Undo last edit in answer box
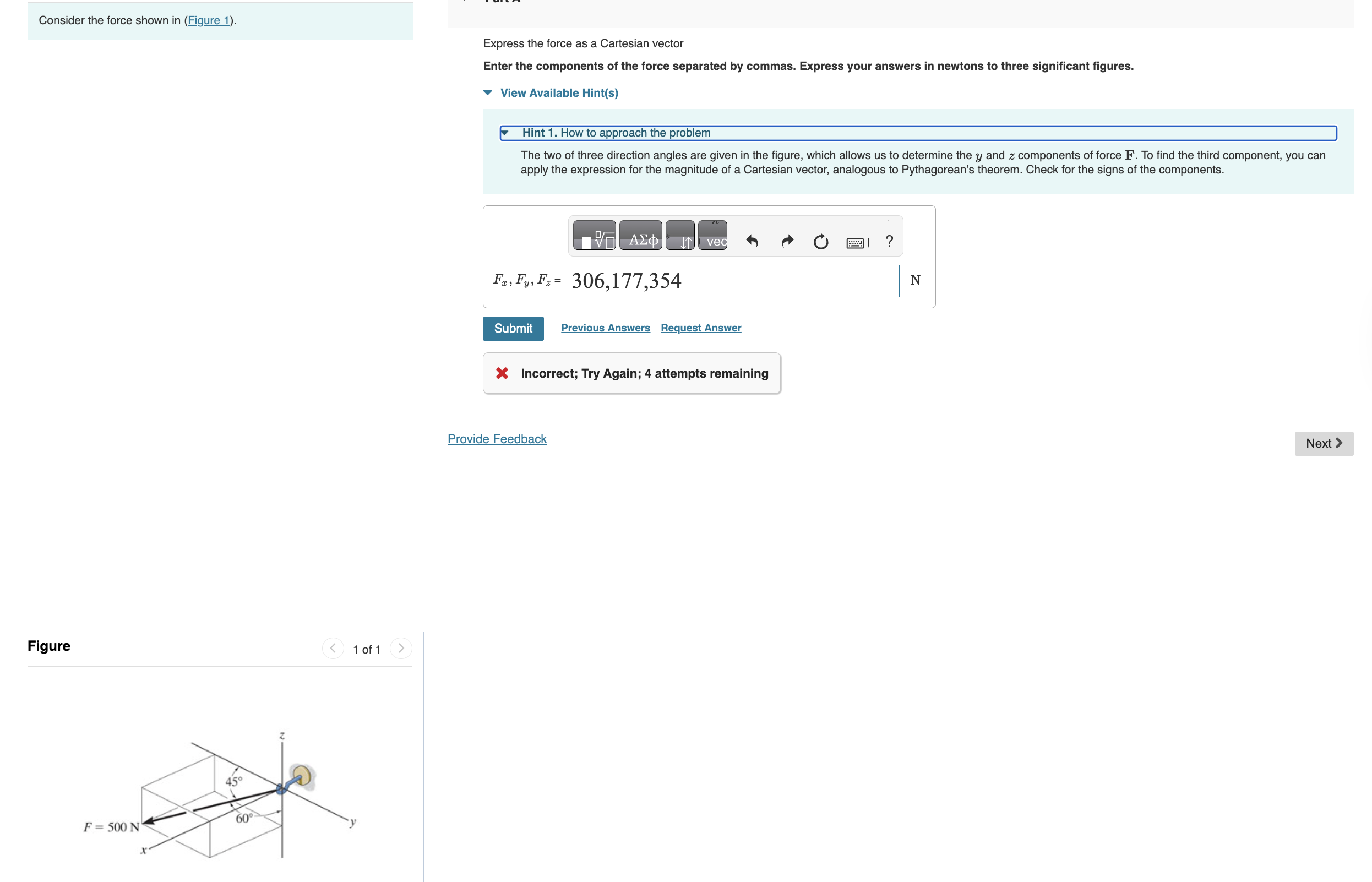The image size is (1372, 882). (x=752, y=241)
